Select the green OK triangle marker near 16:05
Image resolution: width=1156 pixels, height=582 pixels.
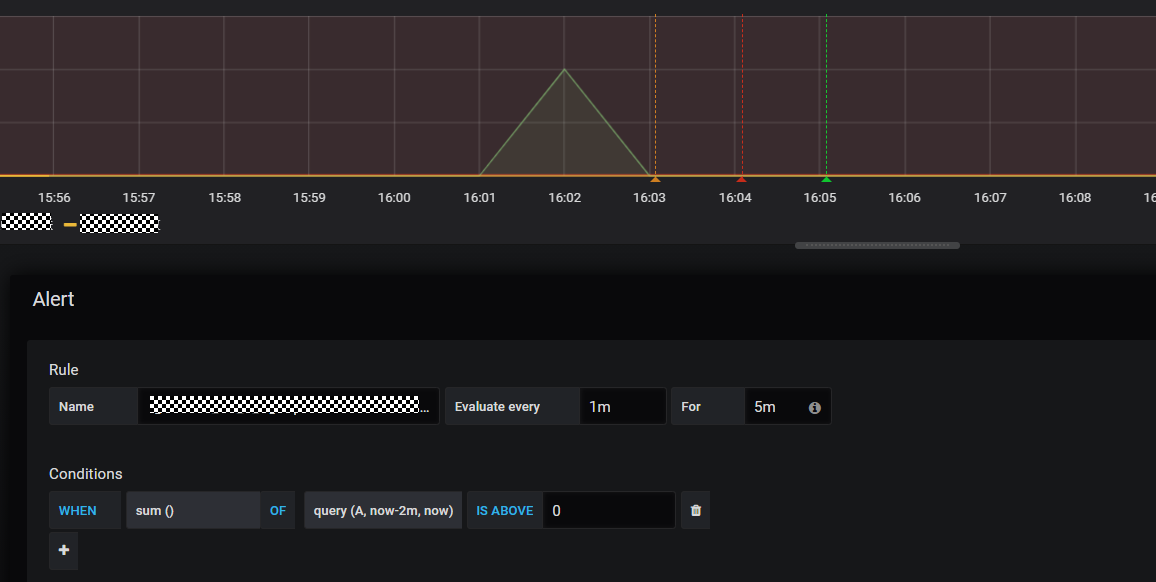coord(826,179)
